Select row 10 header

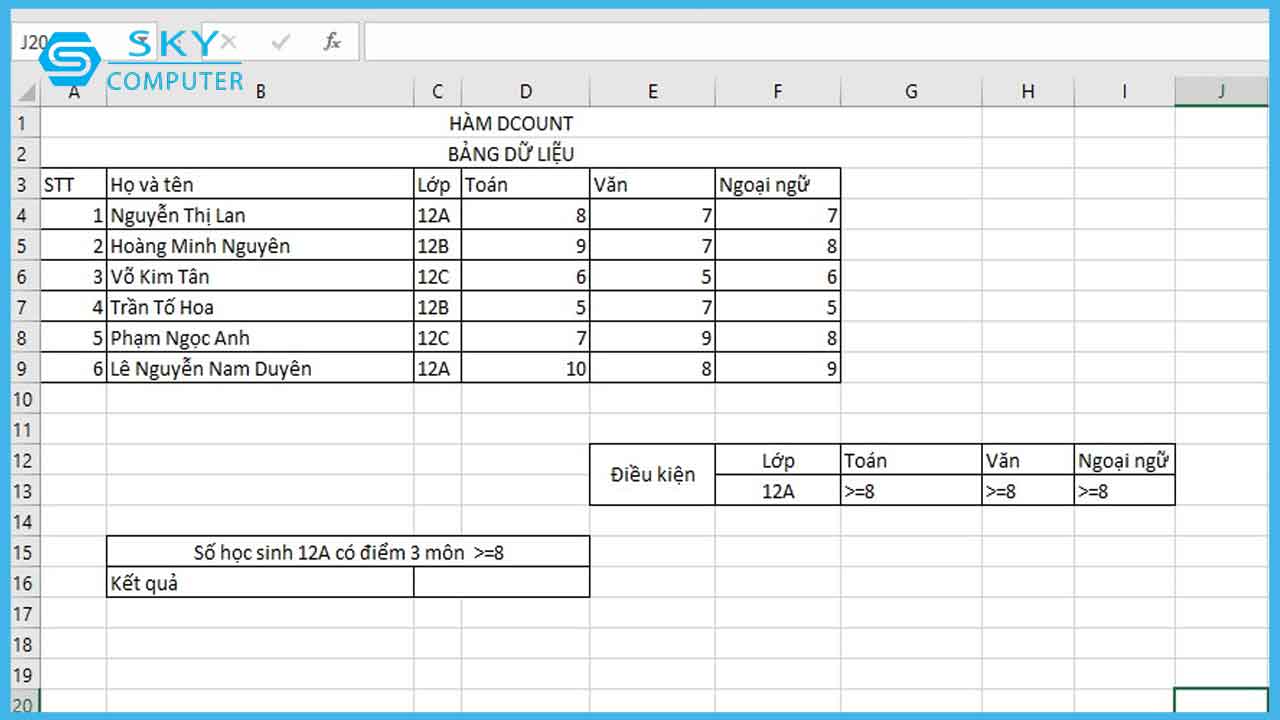(26, 399)
